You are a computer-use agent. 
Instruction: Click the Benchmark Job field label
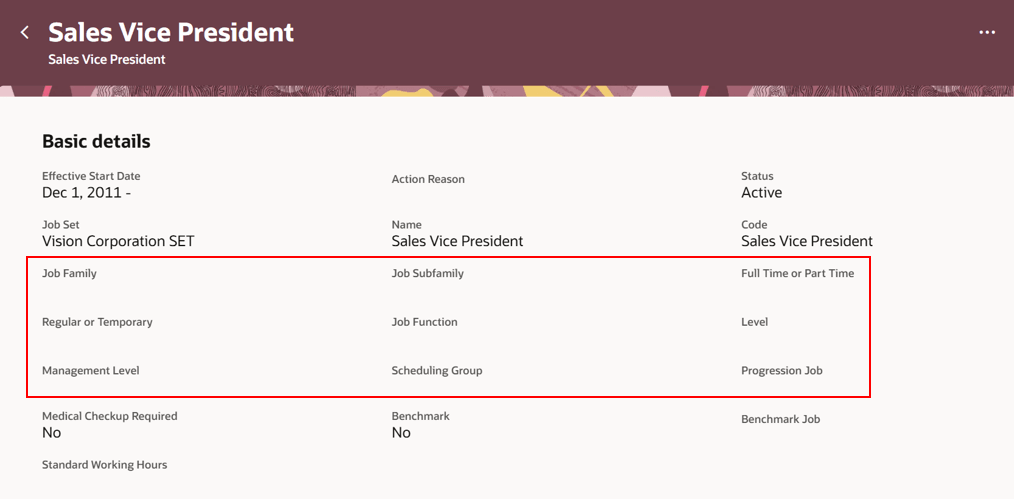(780, 420)
